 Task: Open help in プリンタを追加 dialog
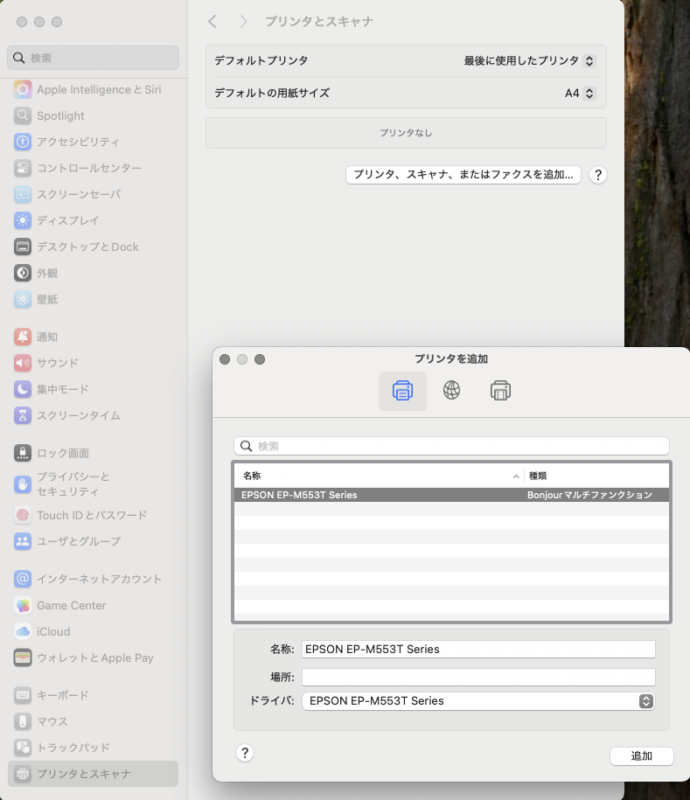[x=245, y=753]
